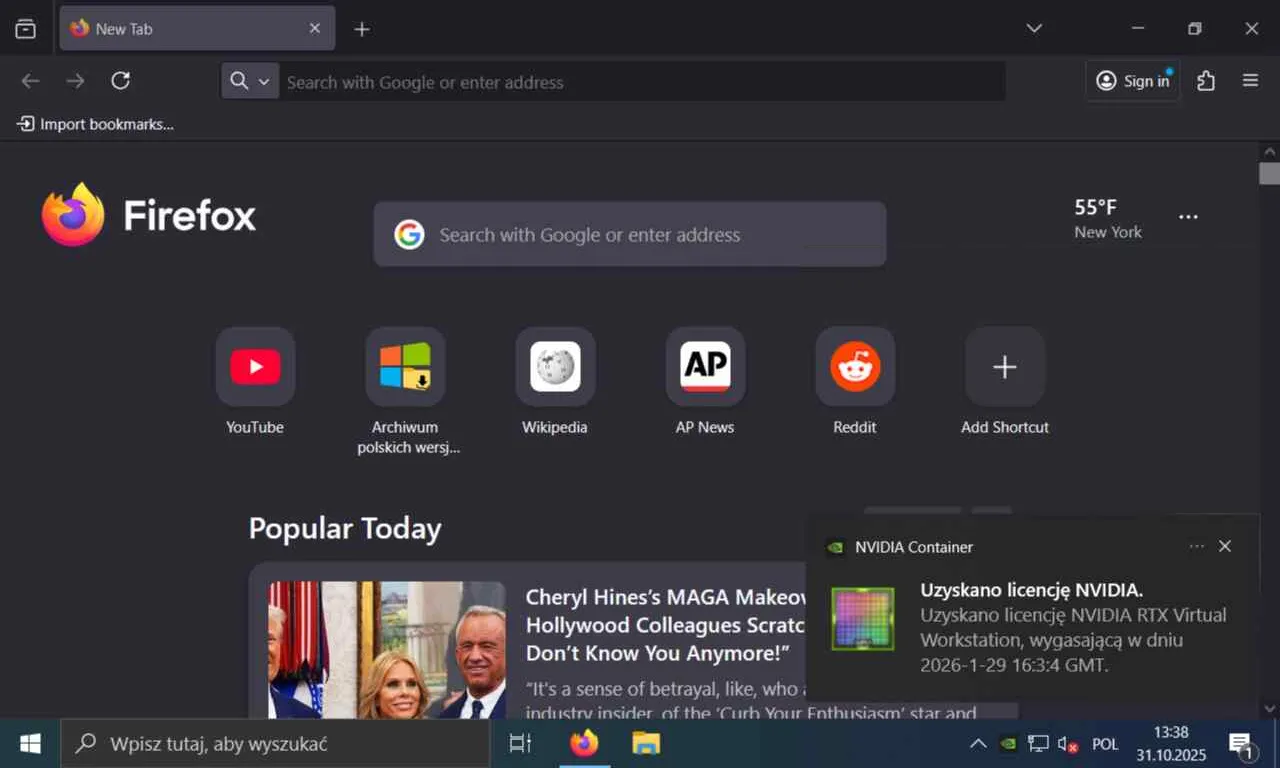Sign in to Firefox account
Viewport: 1280px width, 768px height.
pos(1133,81)
